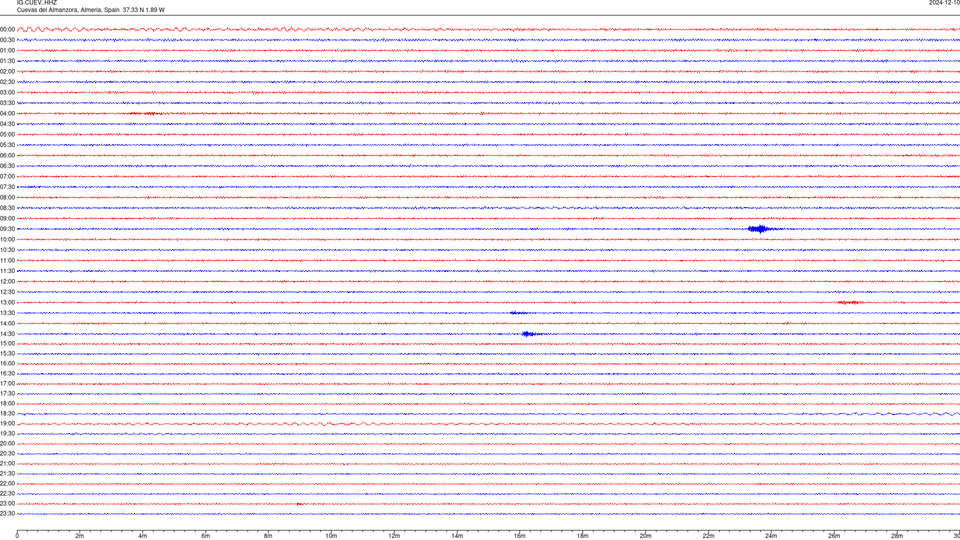
Task: Click the blue seismic burst on the 14:30 trace
Action: tap(530, 334)
